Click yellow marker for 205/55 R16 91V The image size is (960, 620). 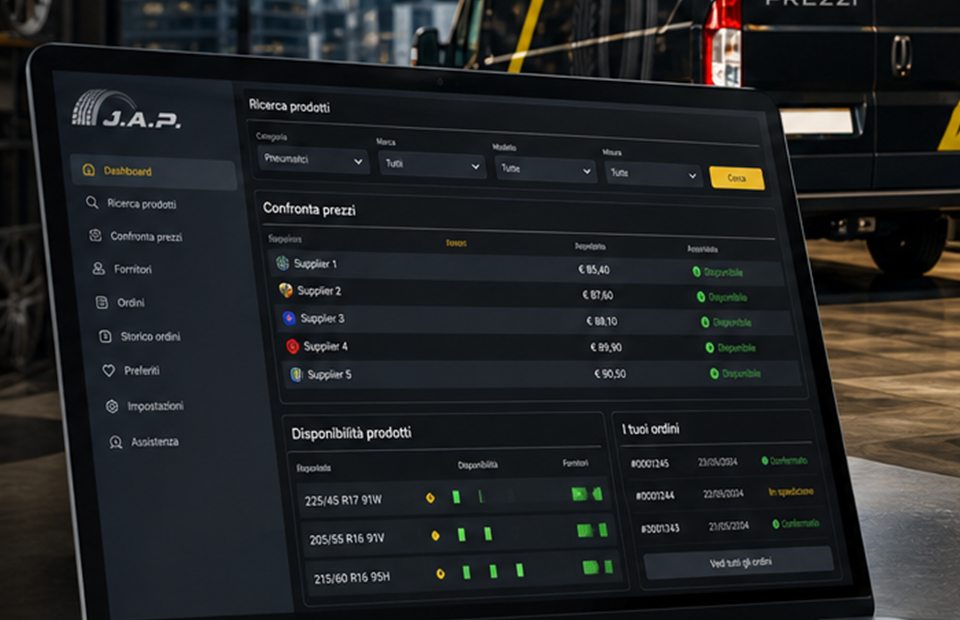[435, 536]
